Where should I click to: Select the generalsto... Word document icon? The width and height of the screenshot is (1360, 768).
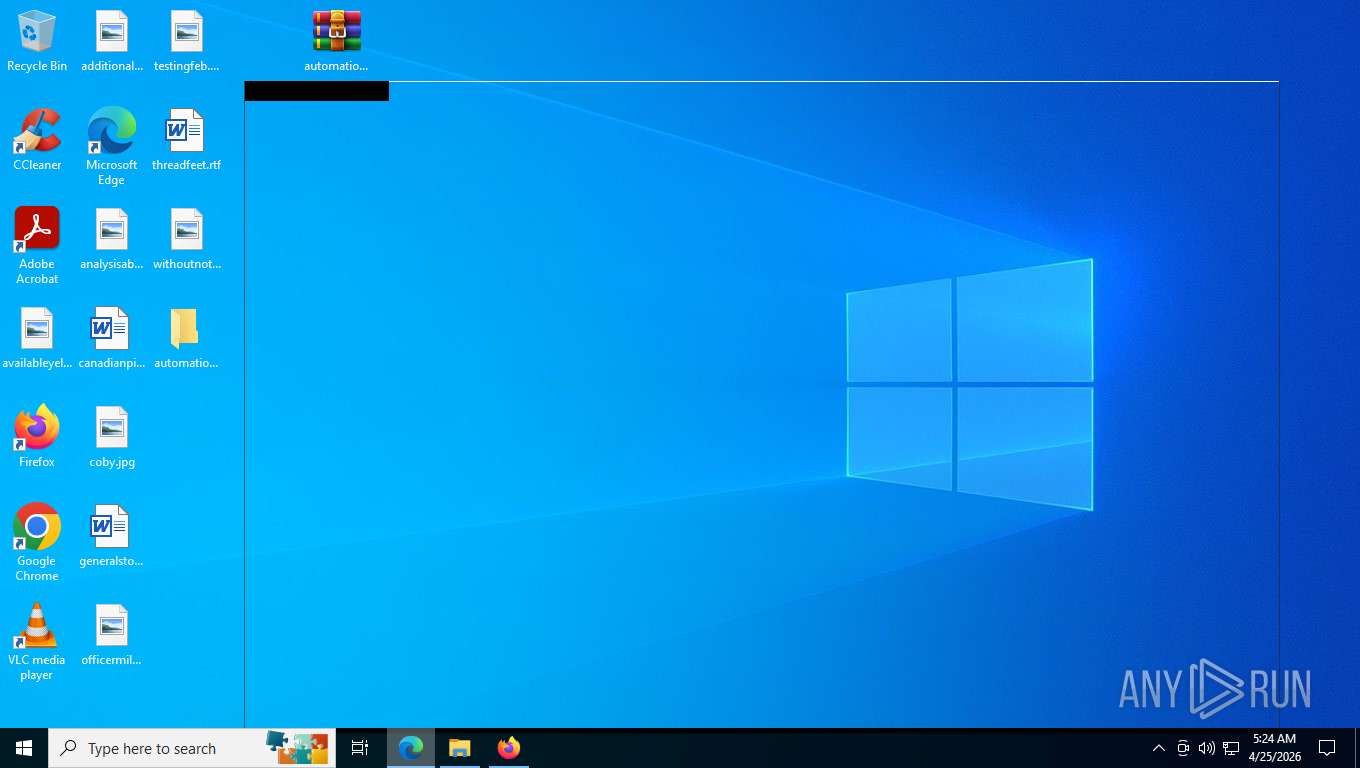point(112,536)
